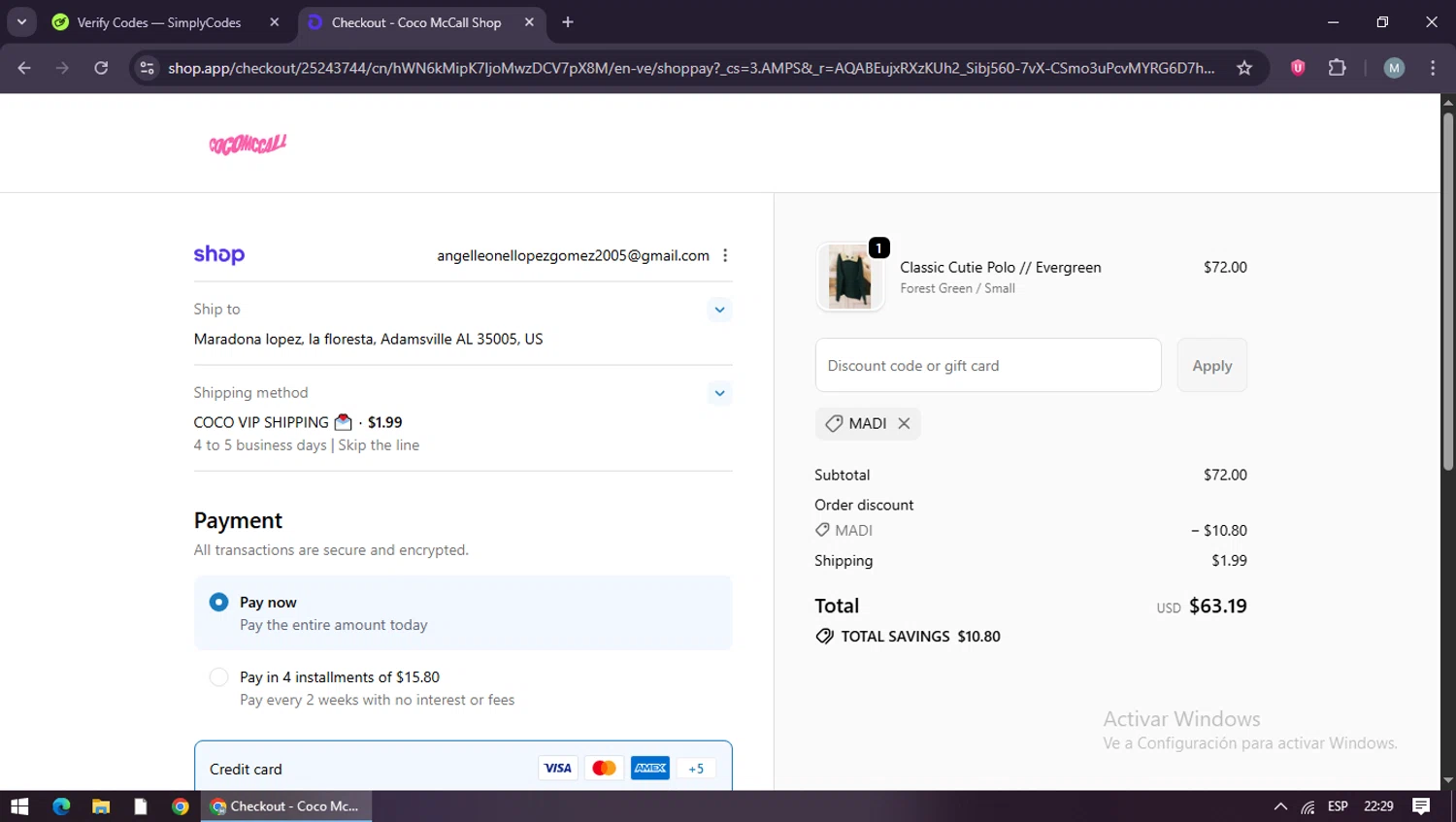Remove the MADI discount code tag
The height and width of the screenshot is (822, 1456).
pos(904,423)
